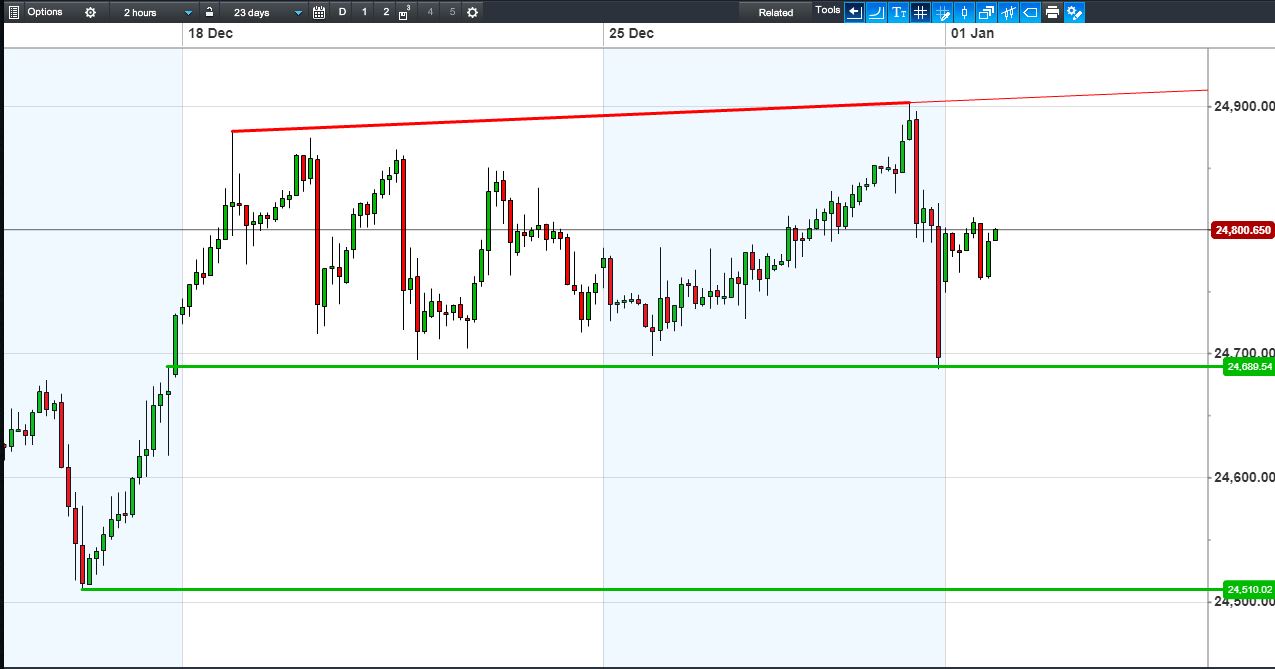Select layout preset 5
Image resolution: width=1275 pixels, height=669 pixels.
tap(452, 12)
